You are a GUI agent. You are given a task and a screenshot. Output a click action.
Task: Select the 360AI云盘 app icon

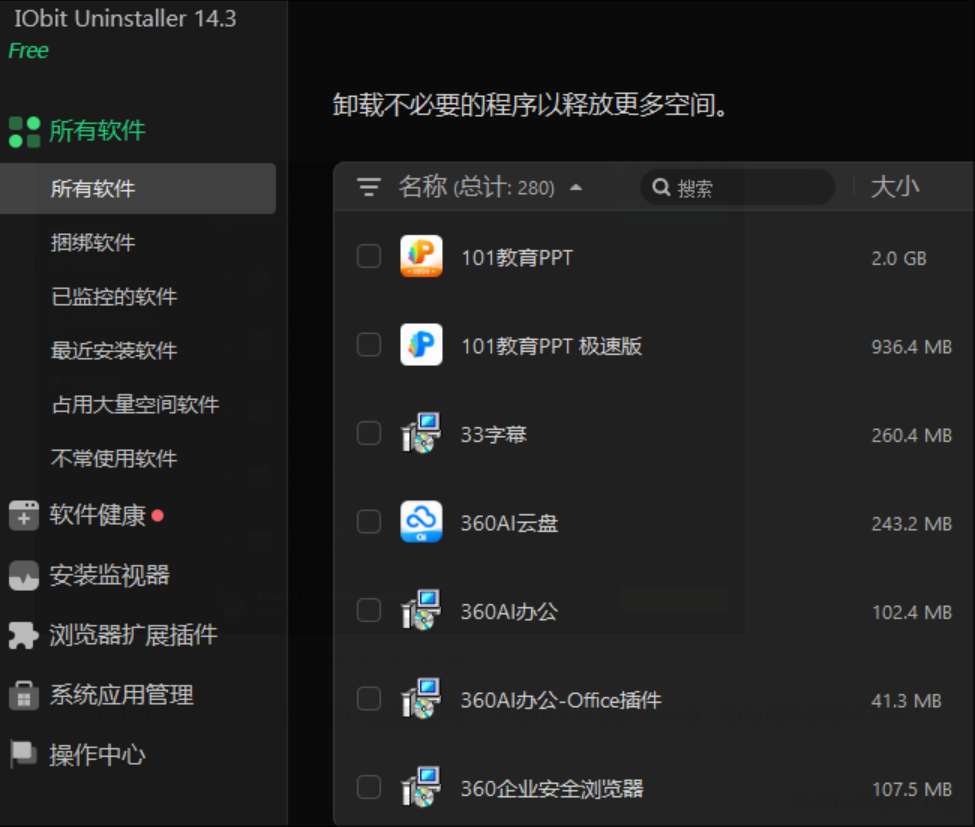point(421,522)
